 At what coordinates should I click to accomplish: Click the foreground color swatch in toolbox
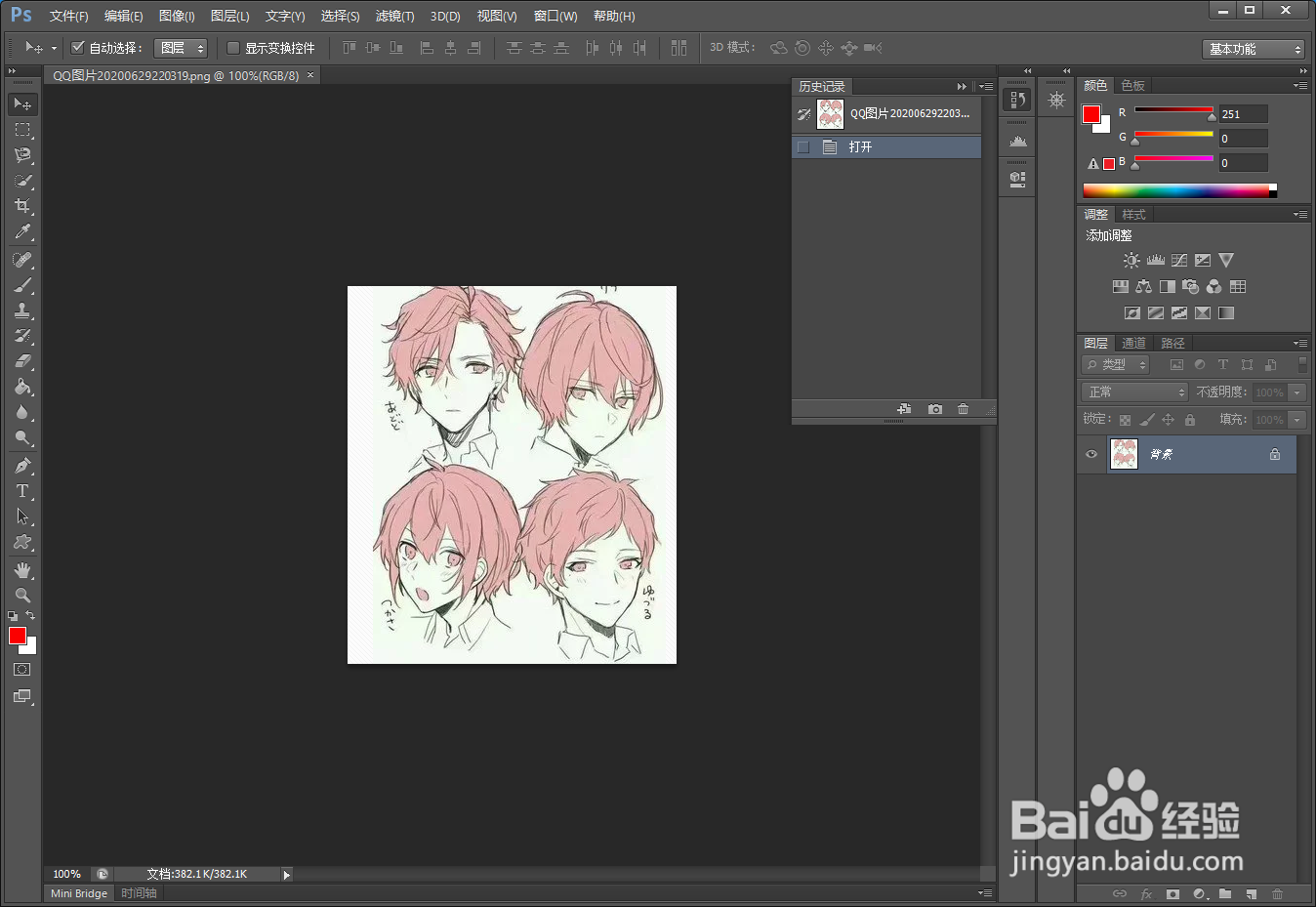pyautogui.click(x=17, y=636)
